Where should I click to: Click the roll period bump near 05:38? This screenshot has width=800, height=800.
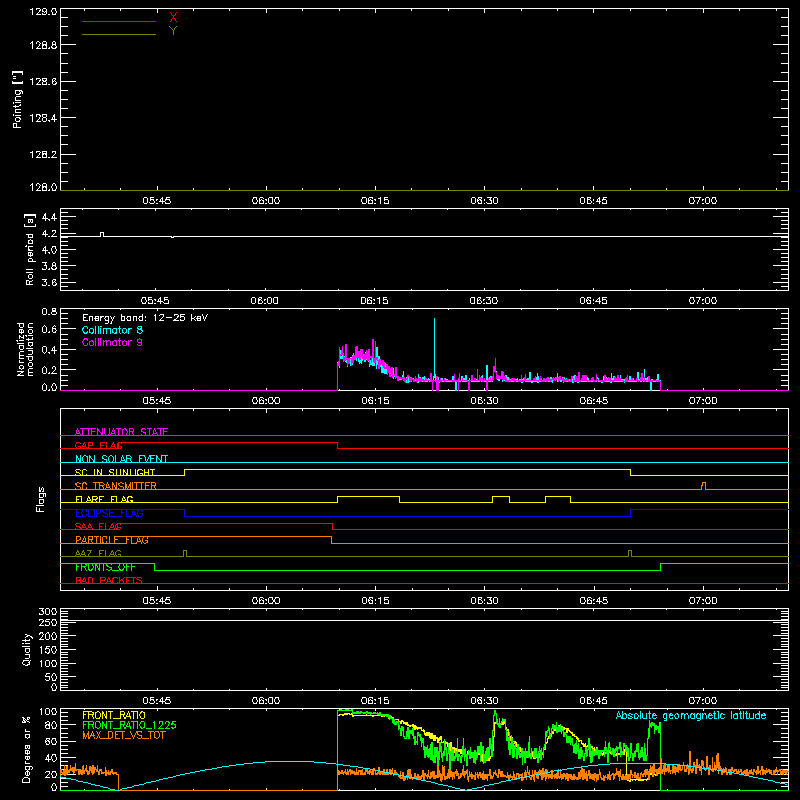point(102,234)
